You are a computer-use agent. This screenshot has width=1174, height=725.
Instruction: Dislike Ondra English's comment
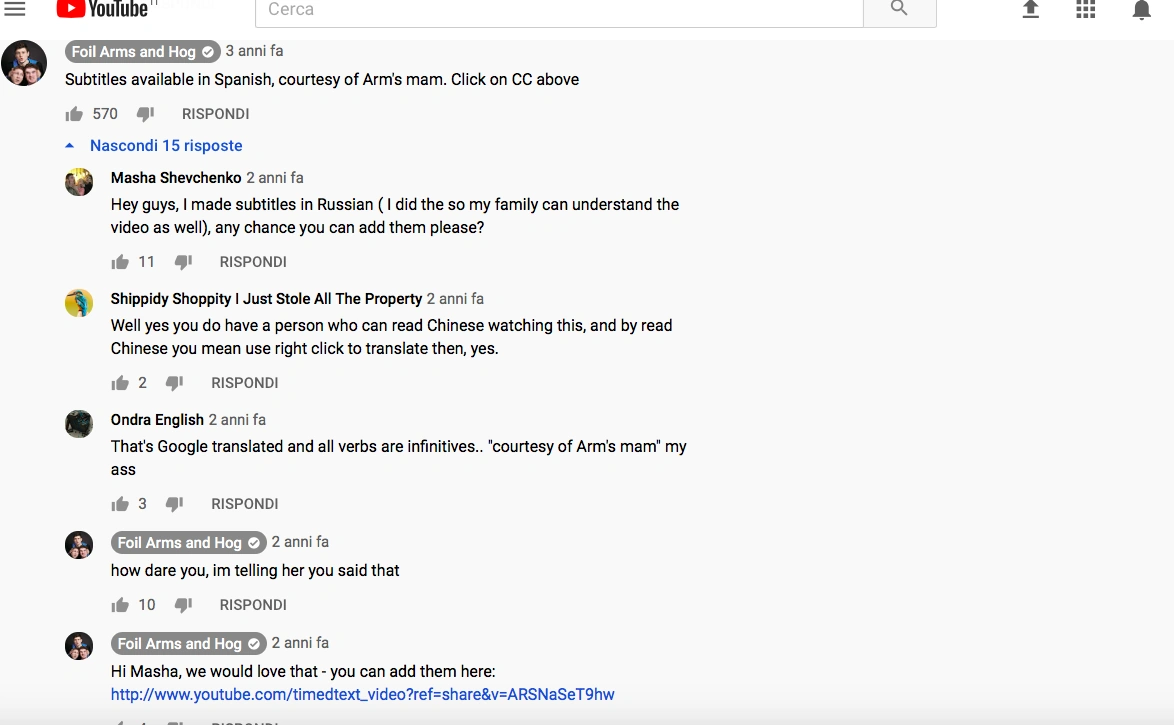pos(174,504)
